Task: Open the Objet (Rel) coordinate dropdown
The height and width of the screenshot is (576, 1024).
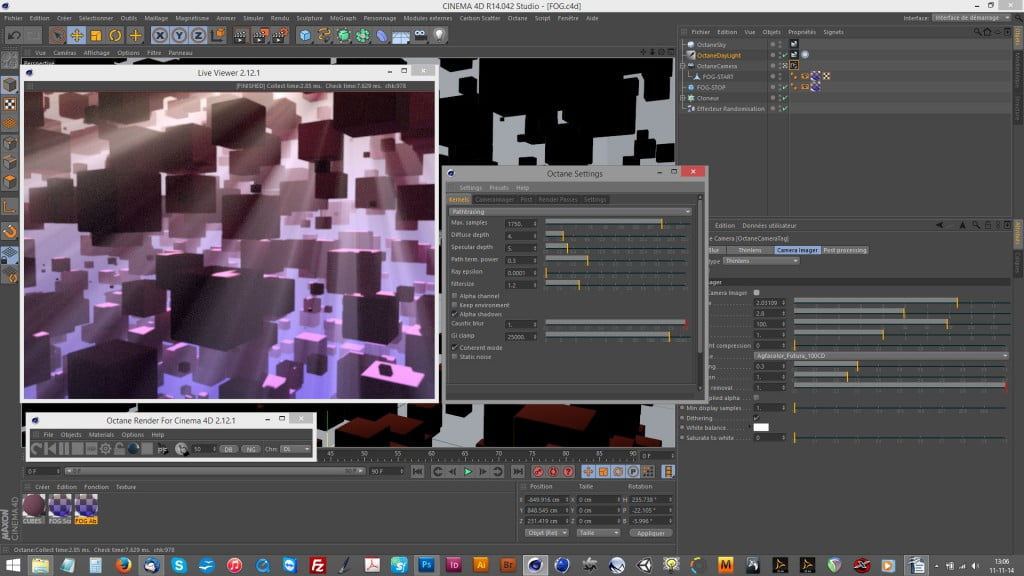Action: (546, 533)
